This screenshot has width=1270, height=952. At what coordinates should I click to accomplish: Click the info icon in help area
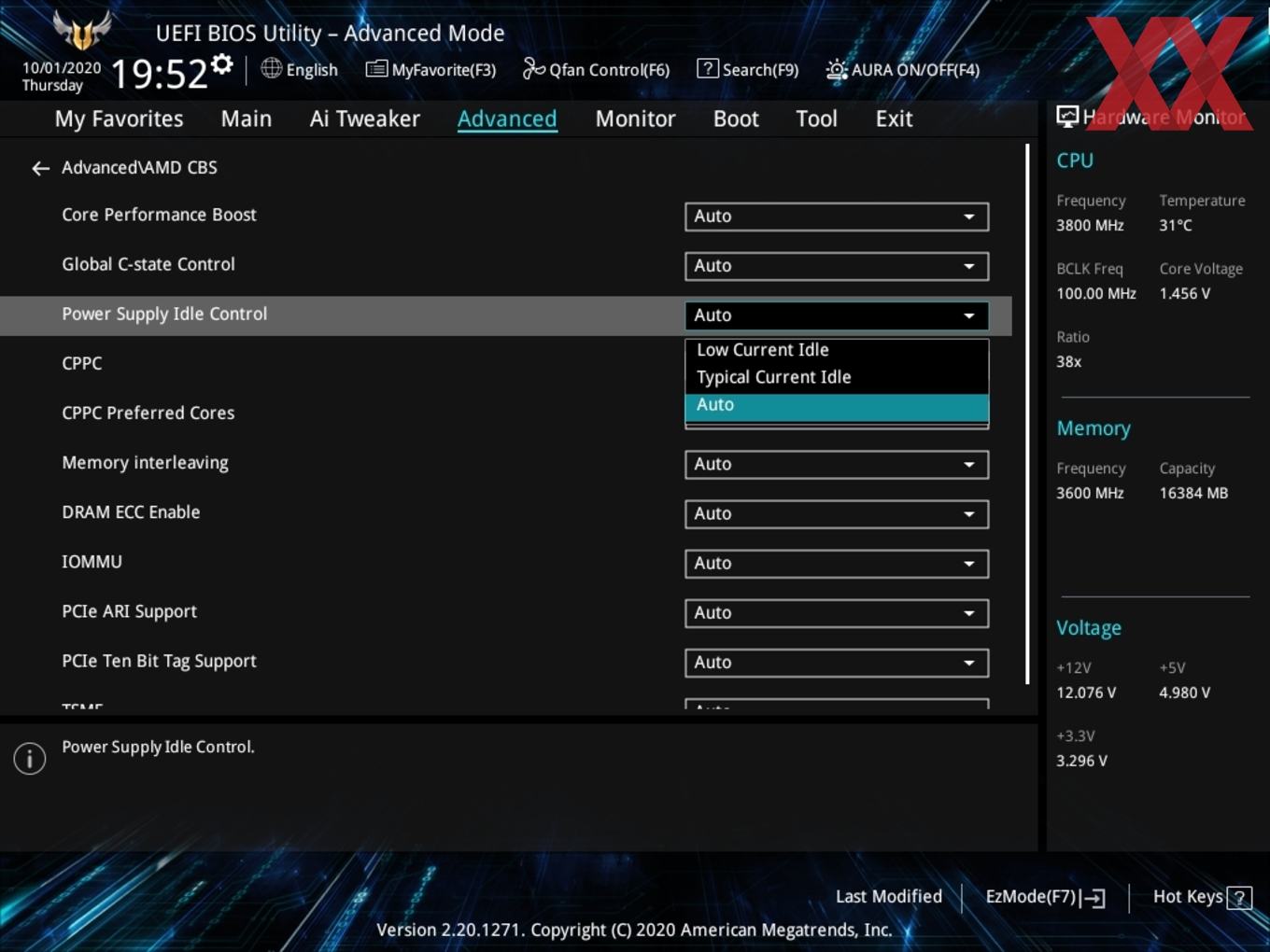(x=30, y=759)
